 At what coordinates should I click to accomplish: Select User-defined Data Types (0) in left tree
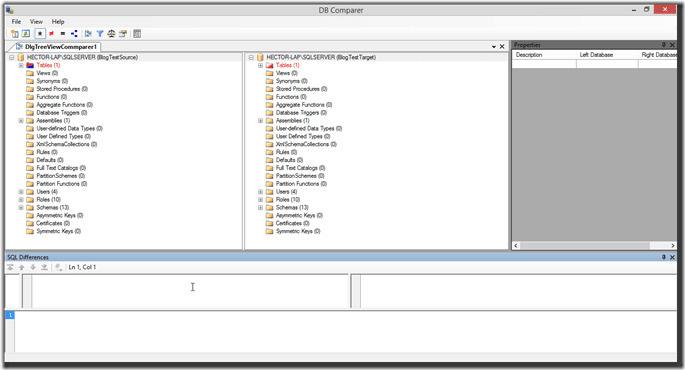point(69,128)
